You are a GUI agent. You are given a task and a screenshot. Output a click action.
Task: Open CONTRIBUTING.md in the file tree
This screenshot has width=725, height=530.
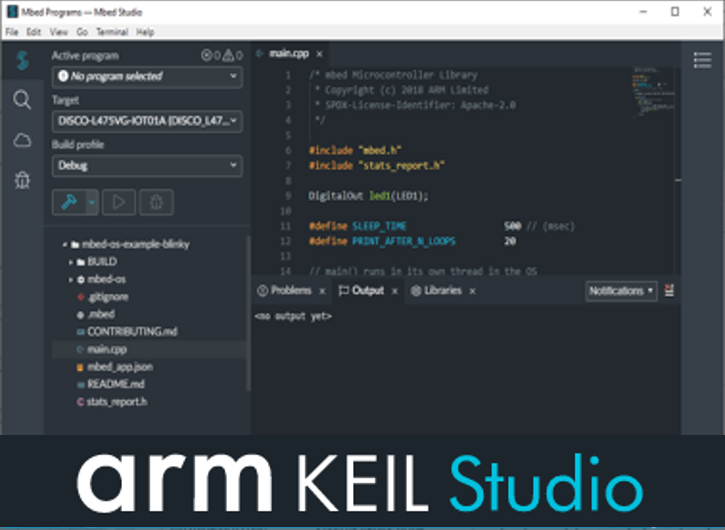(132, 332)
